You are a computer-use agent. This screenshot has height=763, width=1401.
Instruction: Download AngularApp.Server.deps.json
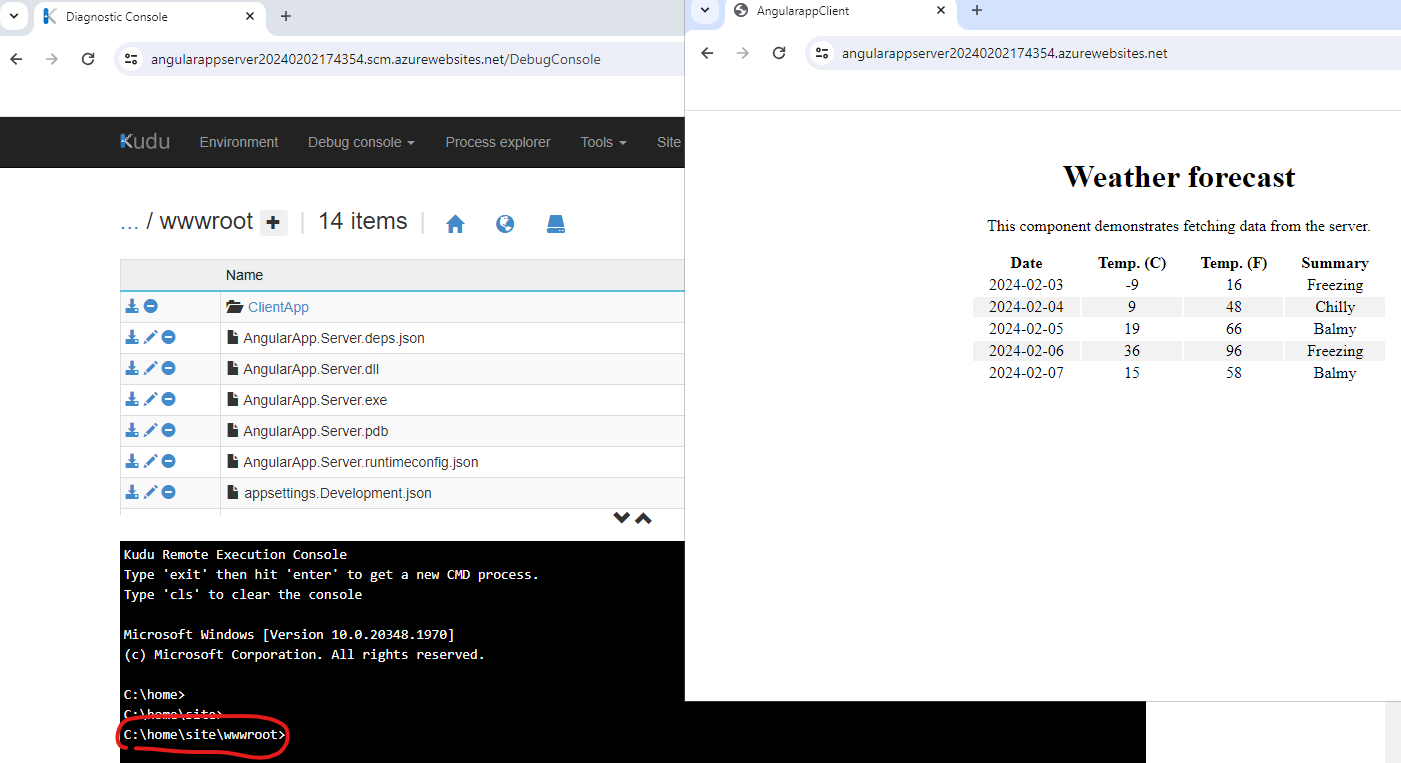[x=132, y=337]
